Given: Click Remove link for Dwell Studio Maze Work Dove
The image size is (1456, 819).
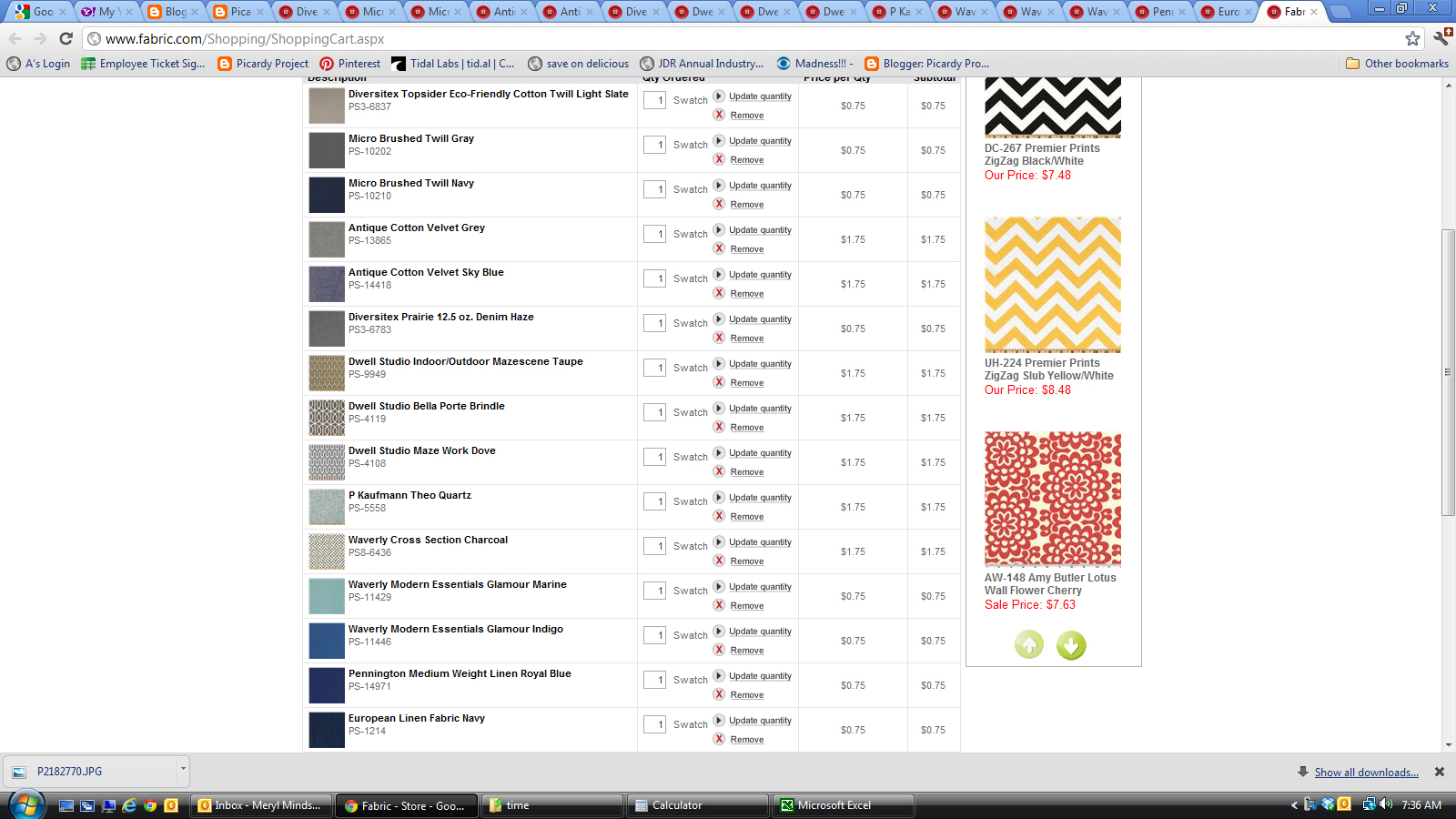Looking at the screenshot, I should [x=747, y=472].
